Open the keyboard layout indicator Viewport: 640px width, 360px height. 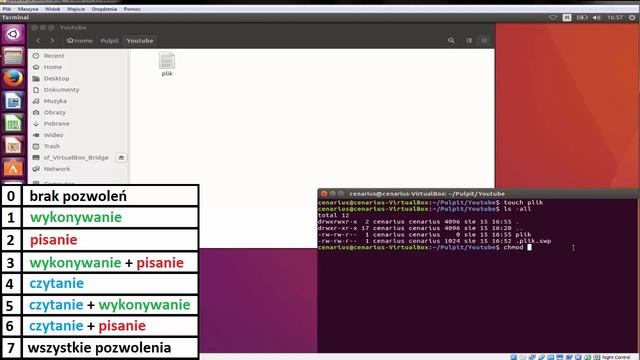click(x=567, y=18)
